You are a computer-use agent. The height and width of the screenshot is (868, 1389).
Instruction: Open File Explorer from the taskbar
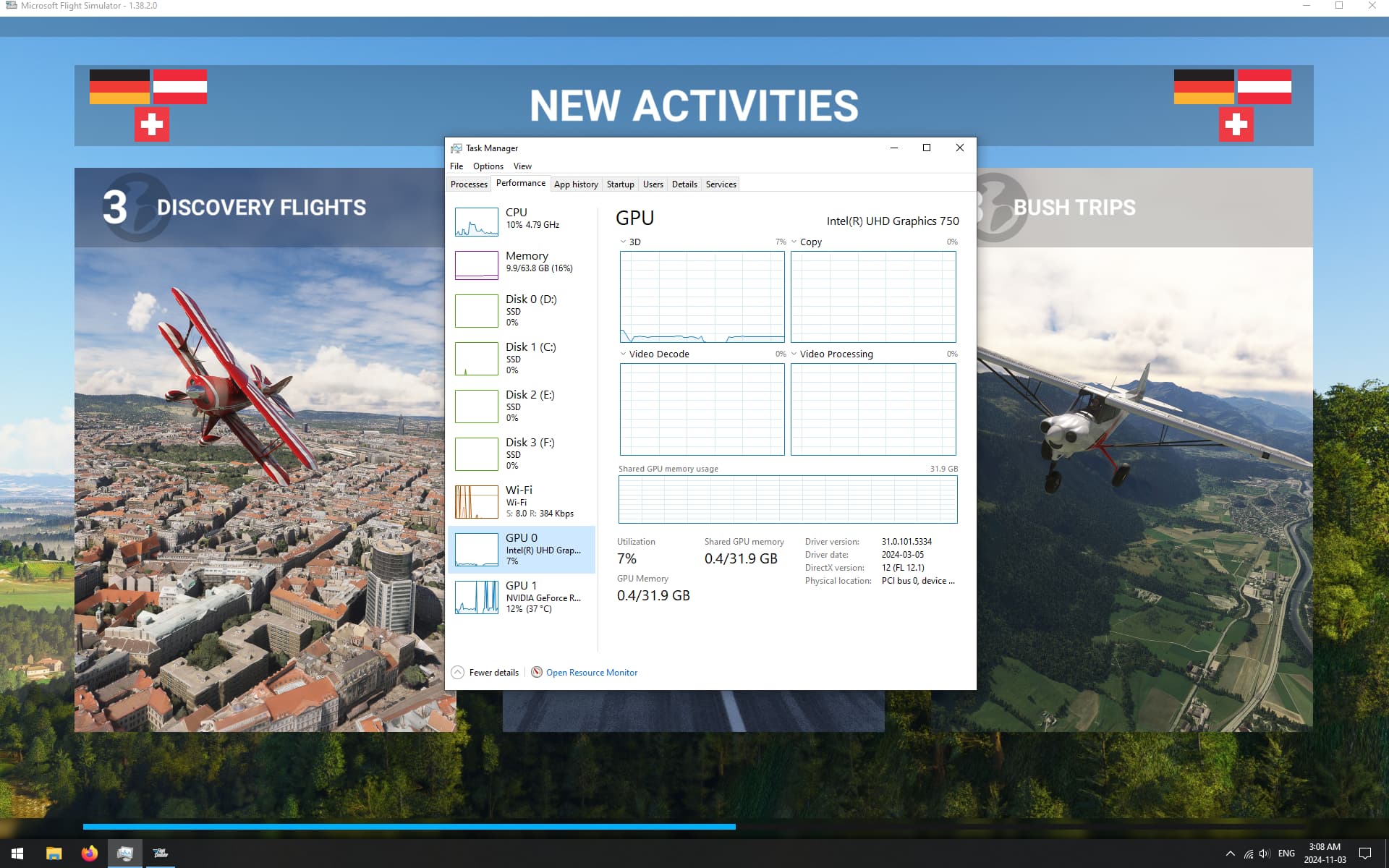(54, 854)
